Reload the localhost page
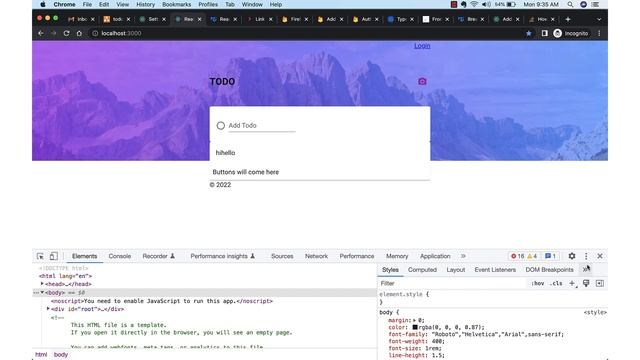Viewport: 640px width, 360px height. (67, 33)
